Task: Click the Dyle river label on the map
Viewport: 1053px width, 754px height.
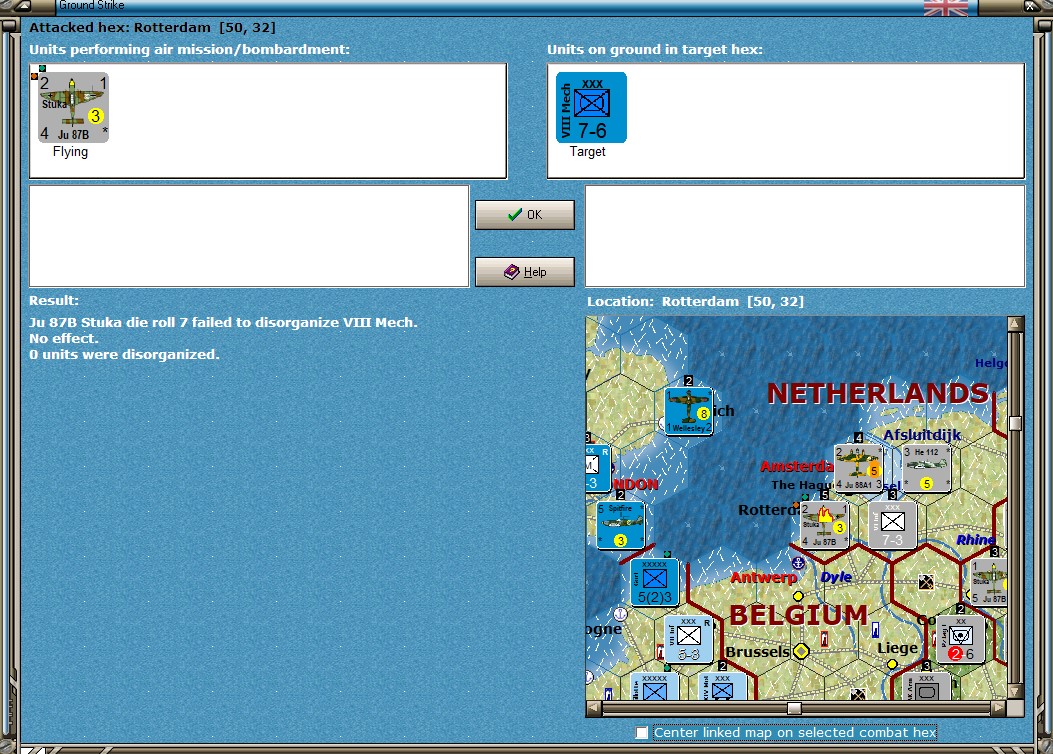Action: point(836,577)
